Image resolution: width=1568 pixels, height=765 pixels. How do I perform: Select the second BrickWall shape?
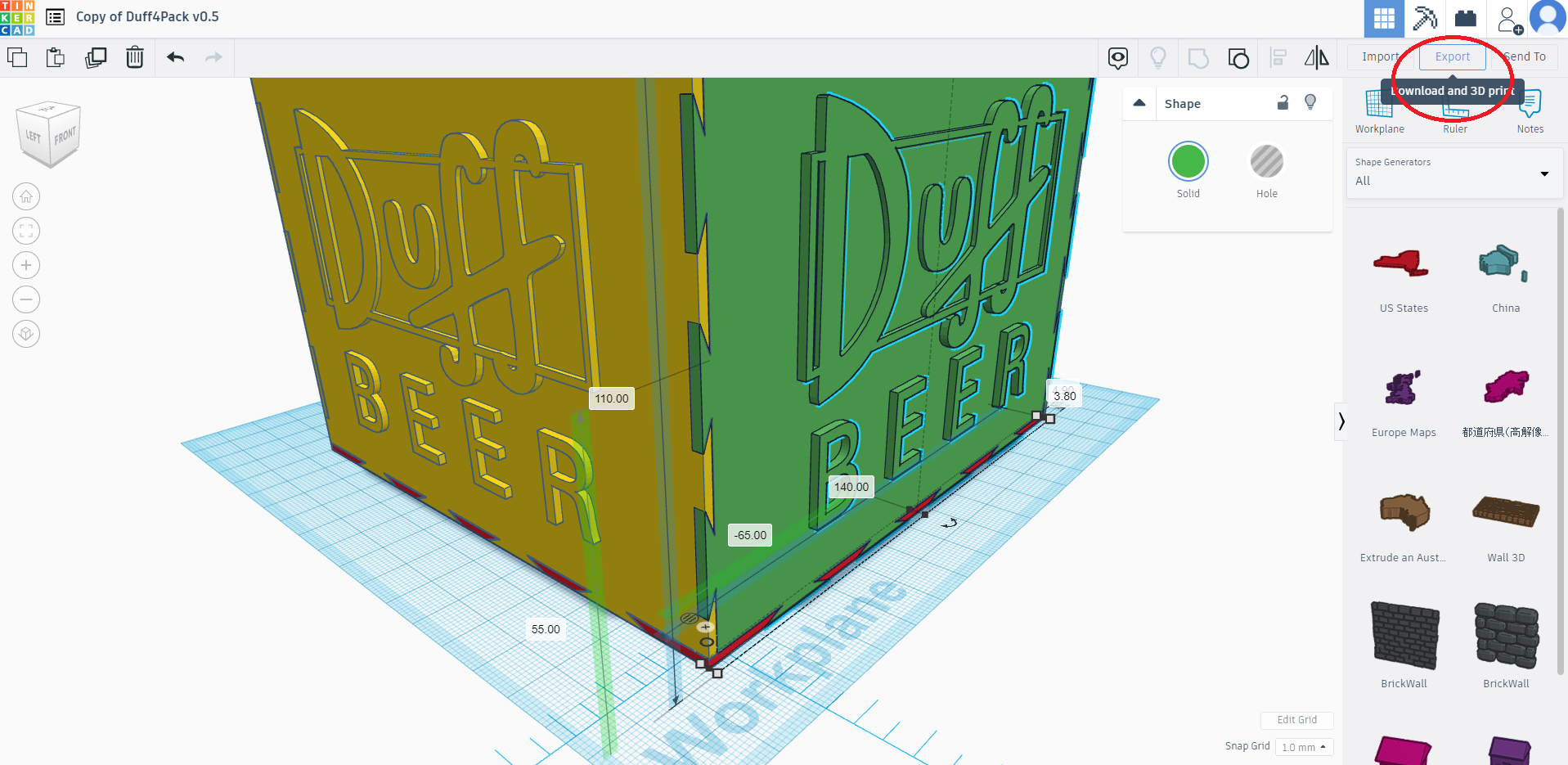[x=1506, y=646]
